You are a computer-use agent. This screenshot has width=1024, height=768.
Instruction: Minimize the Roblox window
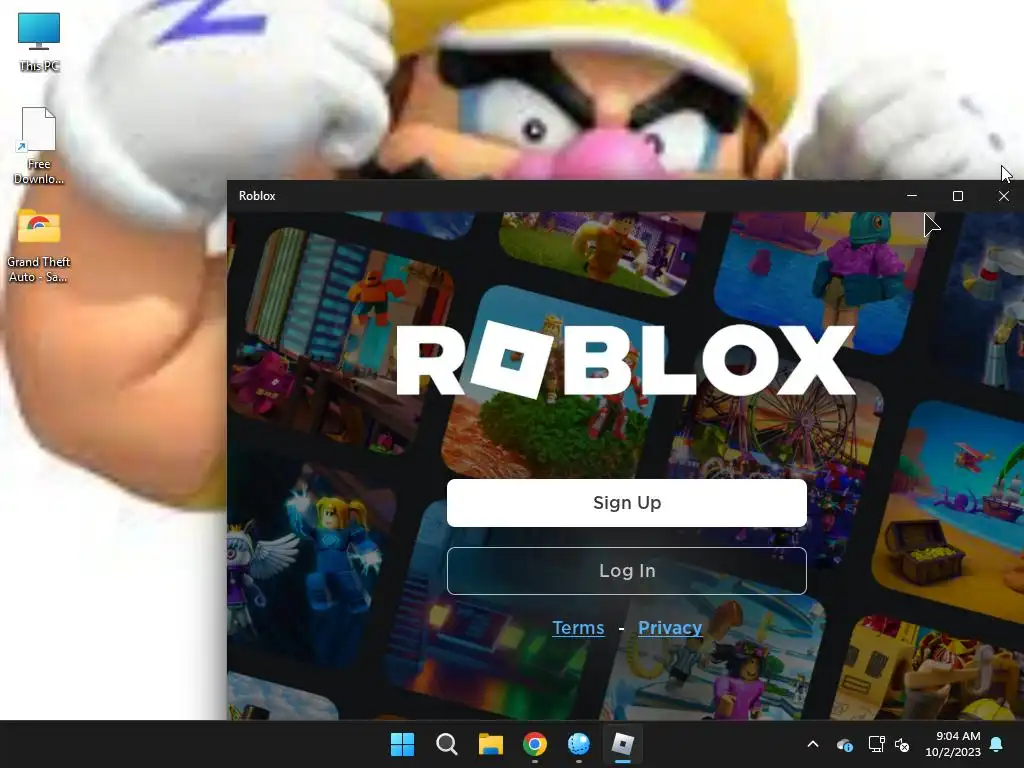pos(912,196)
